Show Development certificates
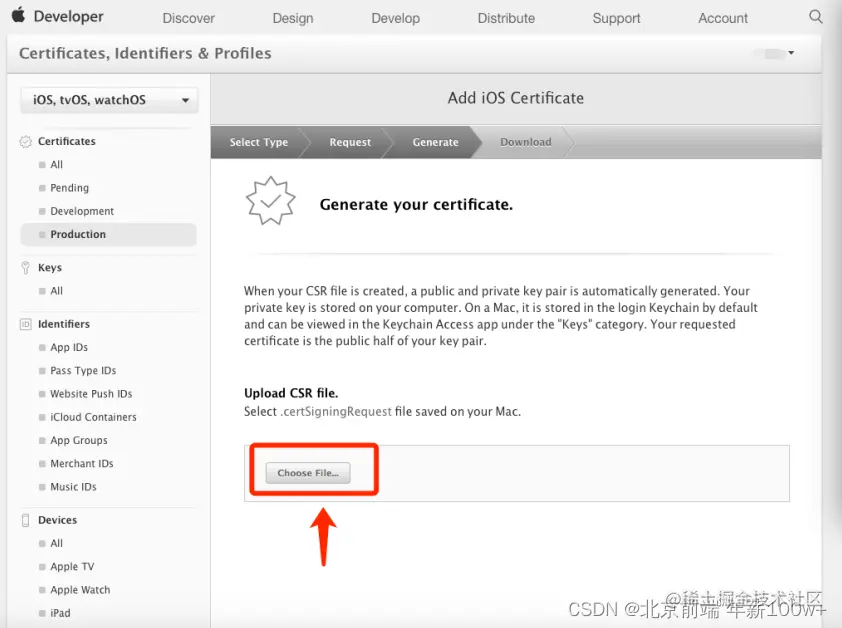Image resolution: width=842 pixels, height=628 pixels. [x=82, y=211]
